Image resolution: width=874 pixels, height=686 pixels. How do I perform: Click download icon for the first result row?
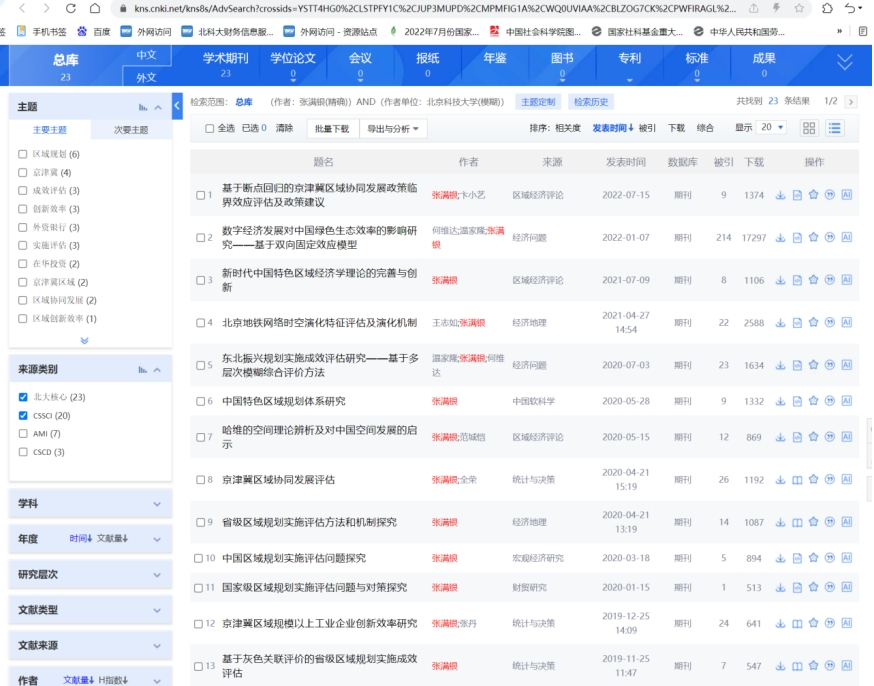pos(781,195)
